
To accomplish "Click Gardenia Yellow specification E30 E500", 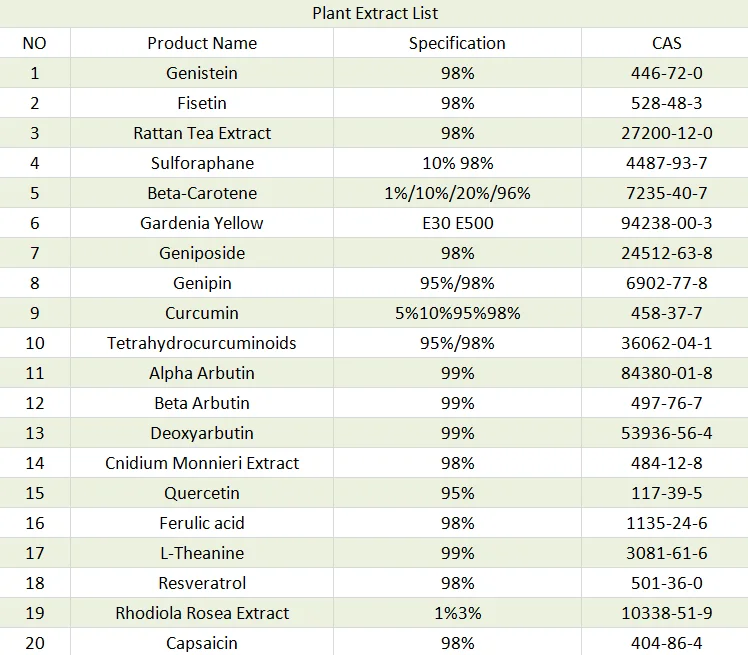I will click(457, 223).
